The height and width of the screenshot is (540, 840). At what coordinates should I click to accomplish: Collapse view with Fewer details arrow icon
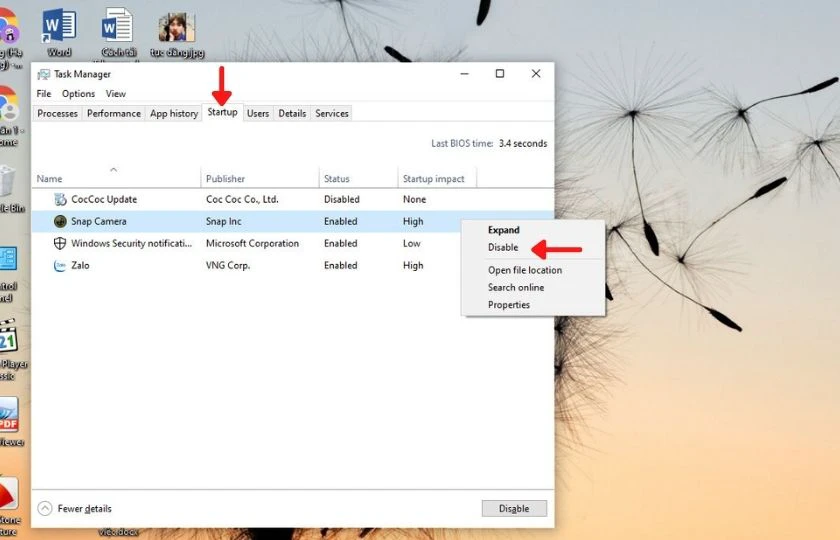pos(45,508)
